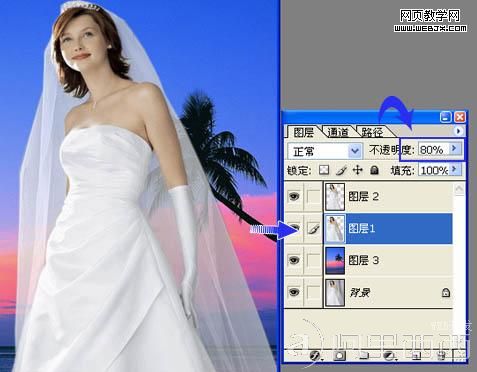
Task: Hide the 图层1 layer via its eye
Action: 295,229
